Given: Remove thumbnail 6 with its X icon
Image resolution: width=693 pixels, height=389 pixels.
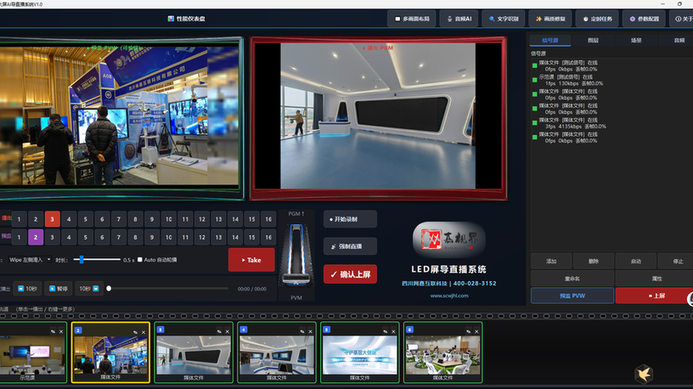Looking at the screenshot, I should 476,331.
